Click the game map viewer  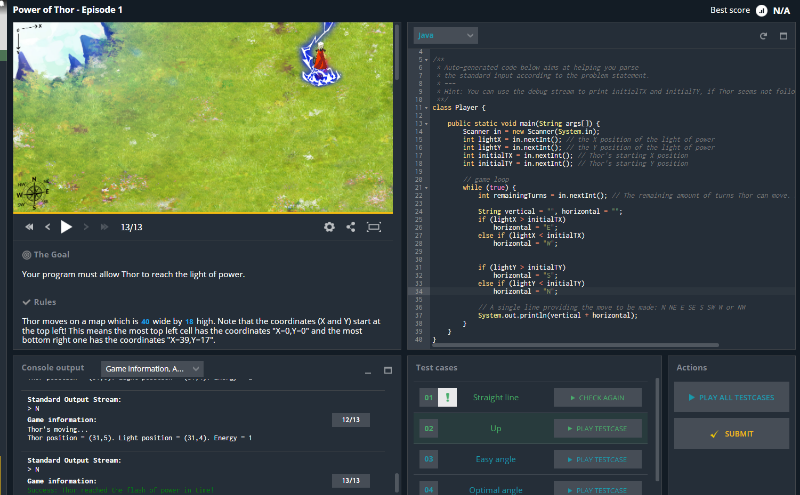pos(203,117)
